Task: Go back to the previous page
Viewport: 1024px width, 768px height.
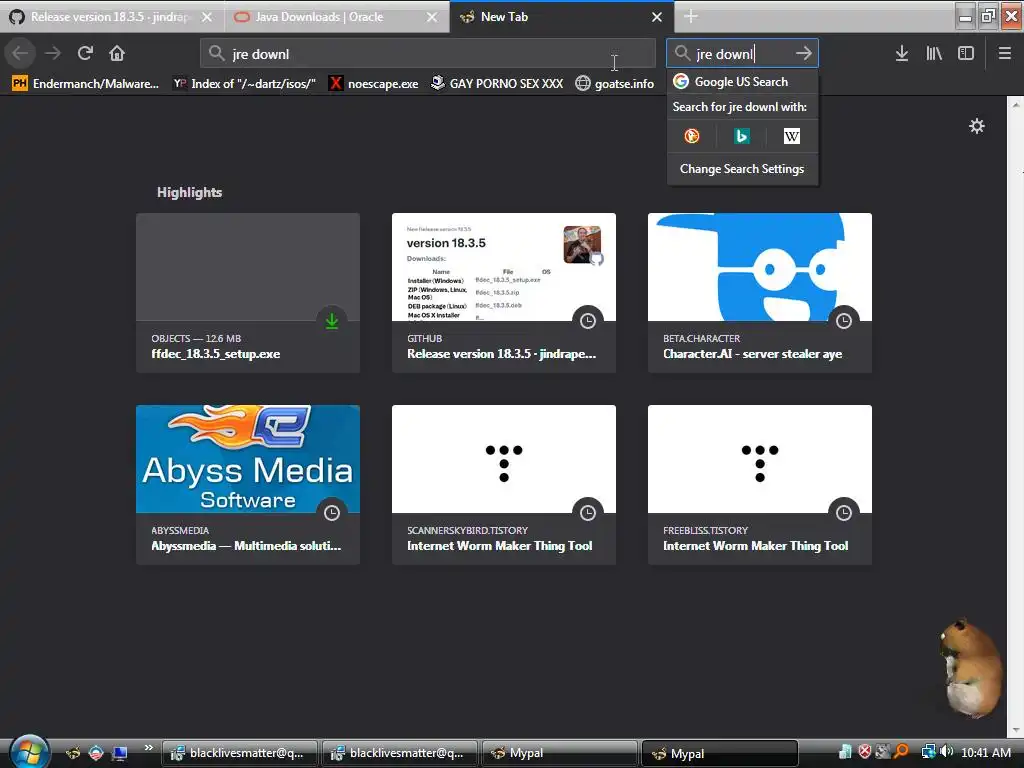Action: point(20,53)
